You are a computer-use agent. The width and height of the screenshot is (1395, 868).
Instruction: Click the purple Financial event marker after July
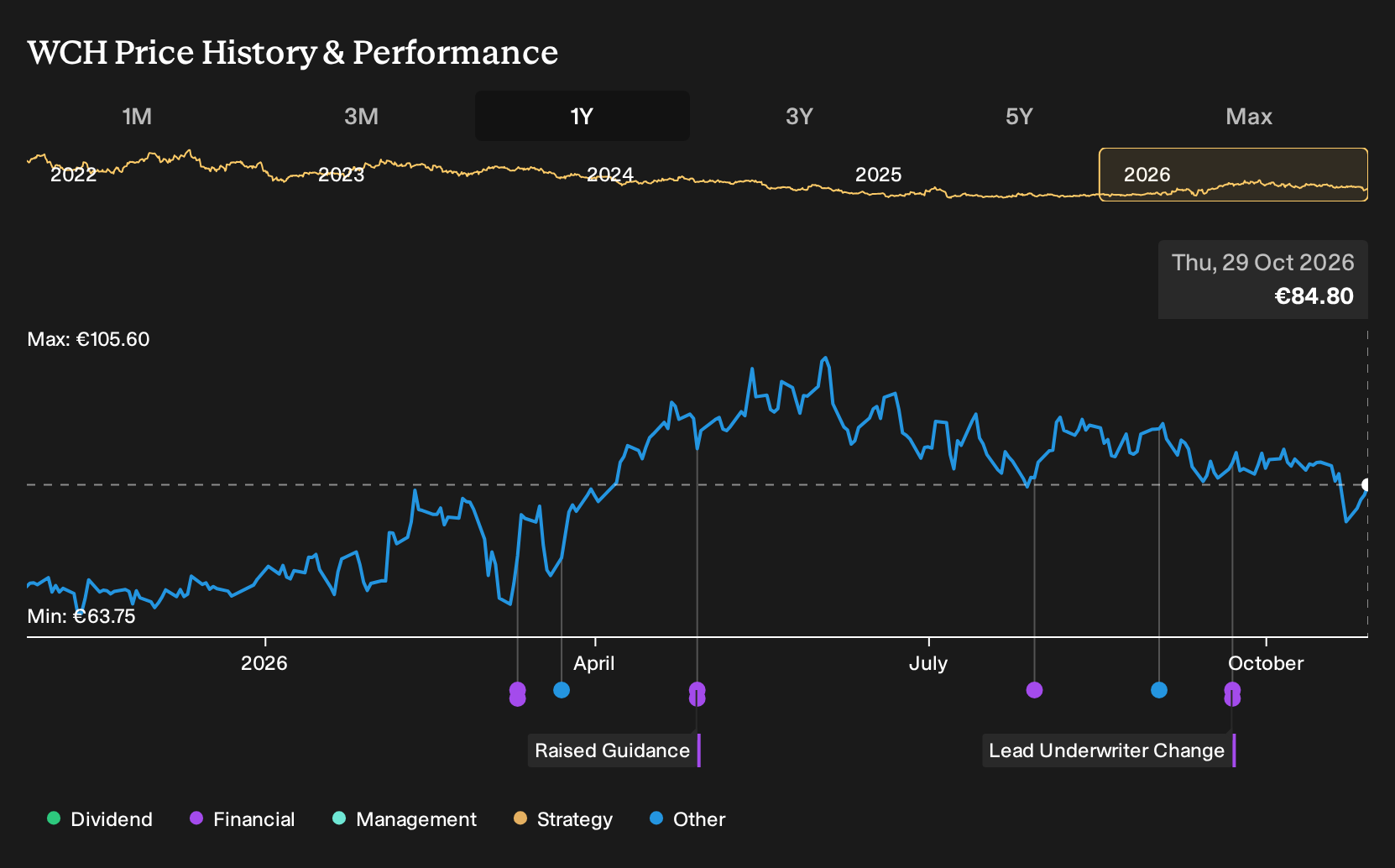click(x=1034, y=690)
